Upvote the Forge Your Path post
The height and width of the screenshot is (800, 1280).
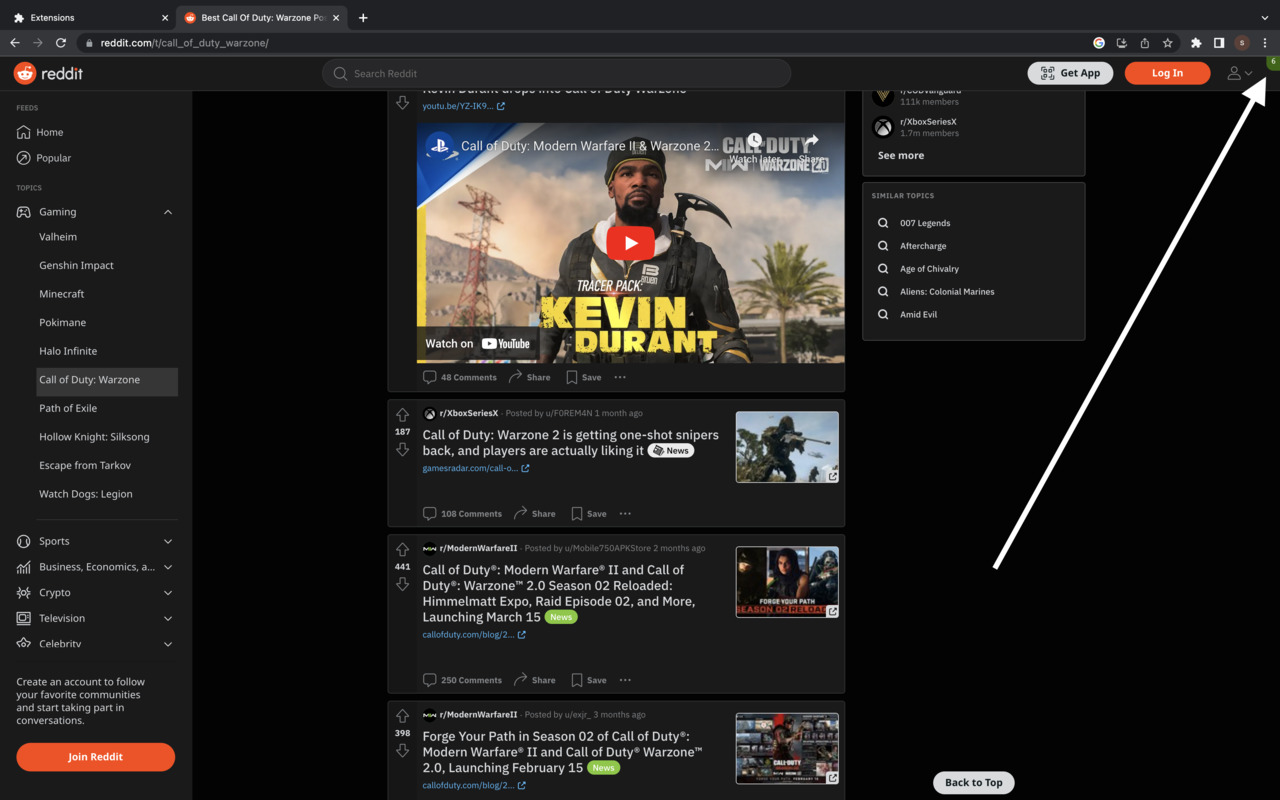click(402, 716)
